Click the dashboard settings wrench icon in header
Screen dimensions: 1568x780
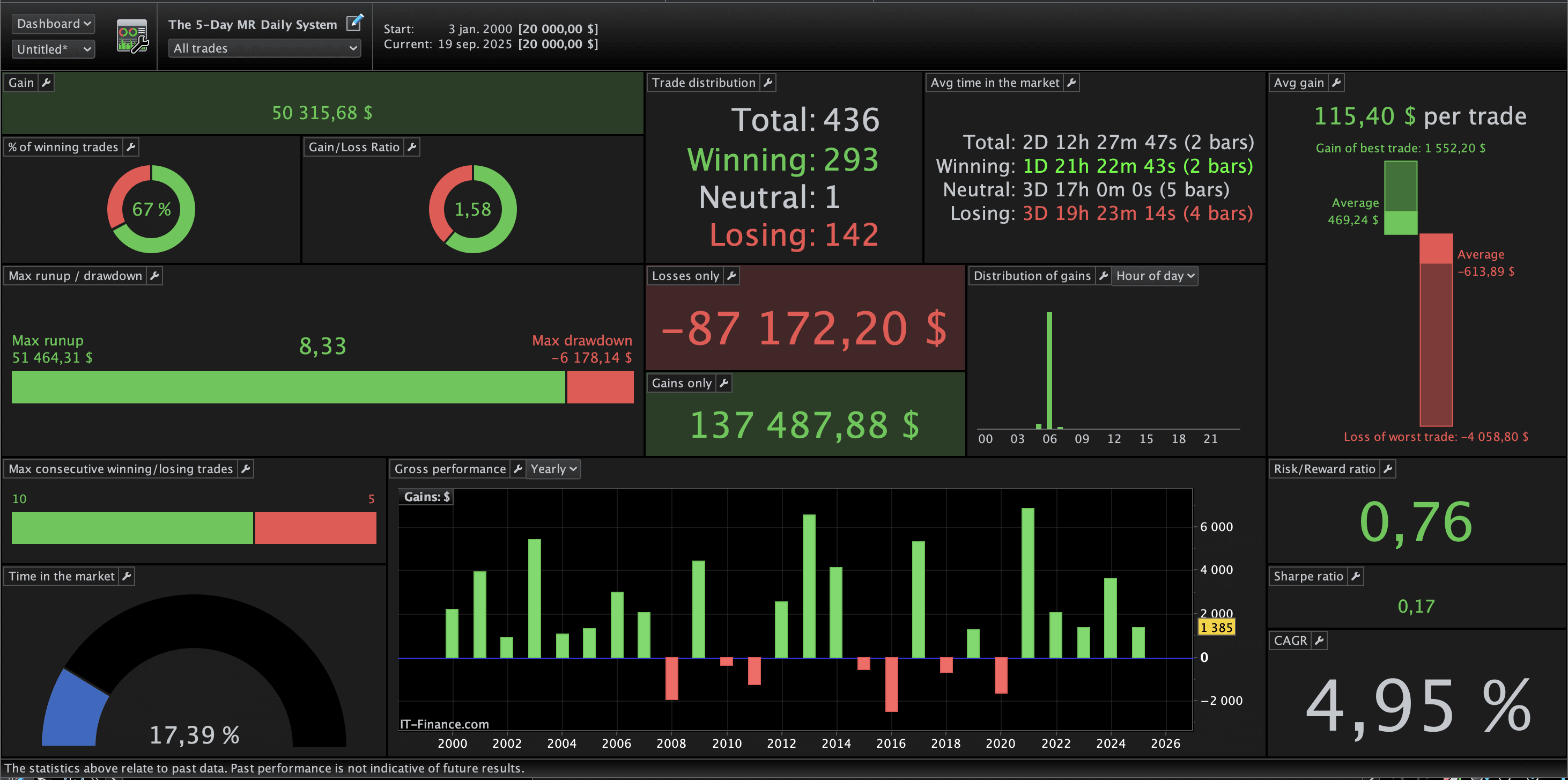coord(132,36)
